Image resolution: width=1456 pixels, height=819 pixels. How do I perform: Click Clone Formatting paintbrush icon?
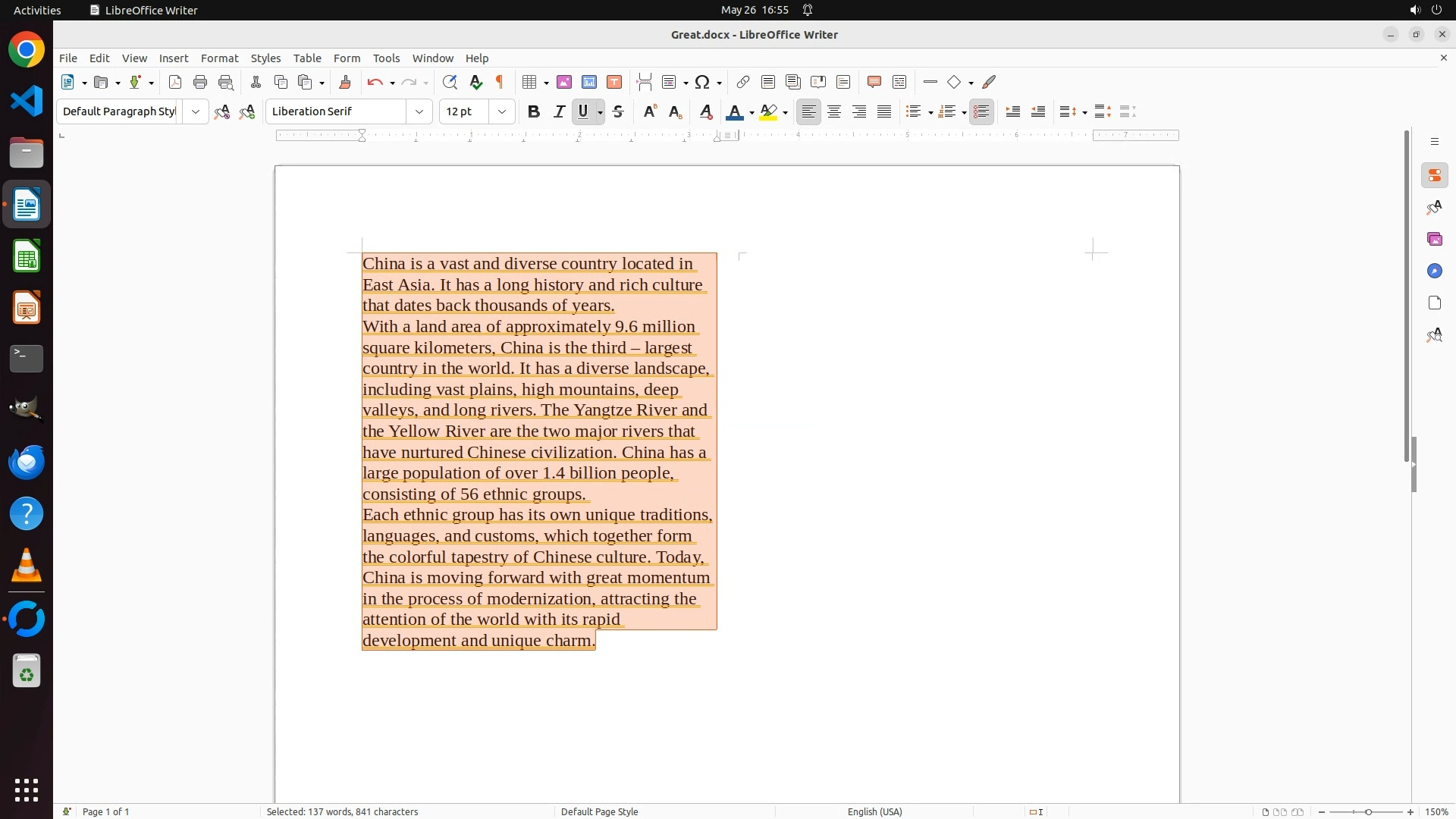pos(345,82)
